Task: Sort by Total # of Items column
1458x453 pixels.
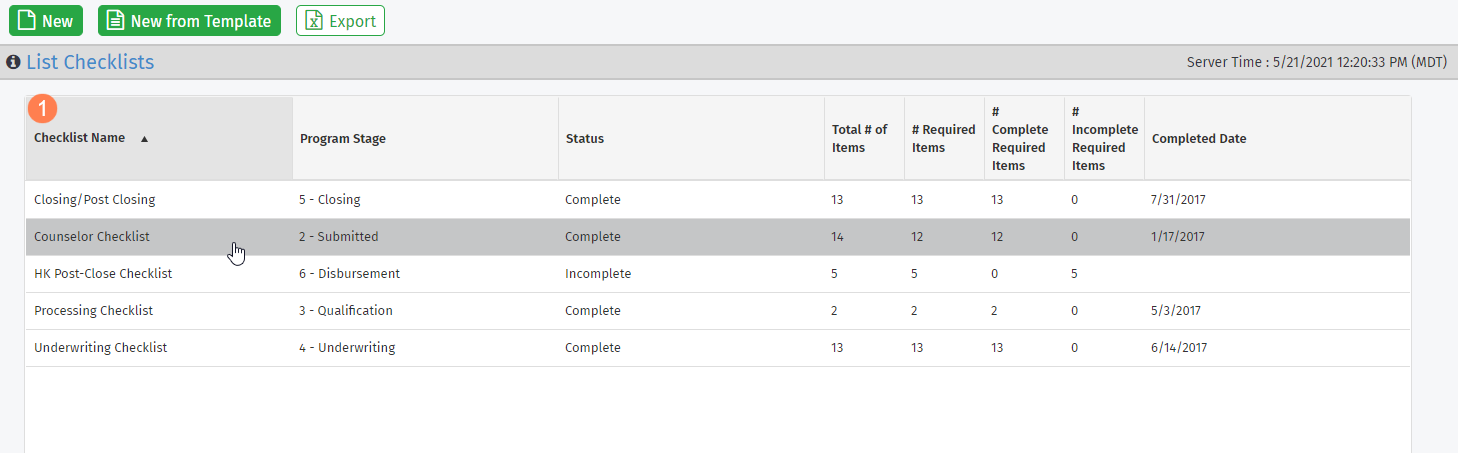Action: [859, 139]
